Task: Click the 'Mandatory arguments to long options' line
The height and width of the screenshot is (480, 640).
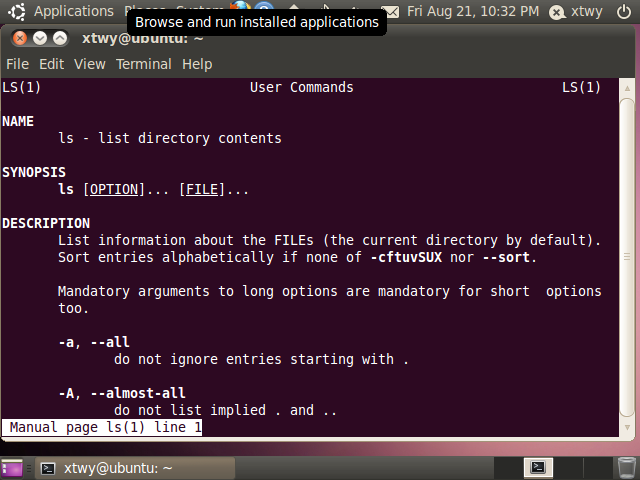Action: pyautogui.click(x=330, y=291)
